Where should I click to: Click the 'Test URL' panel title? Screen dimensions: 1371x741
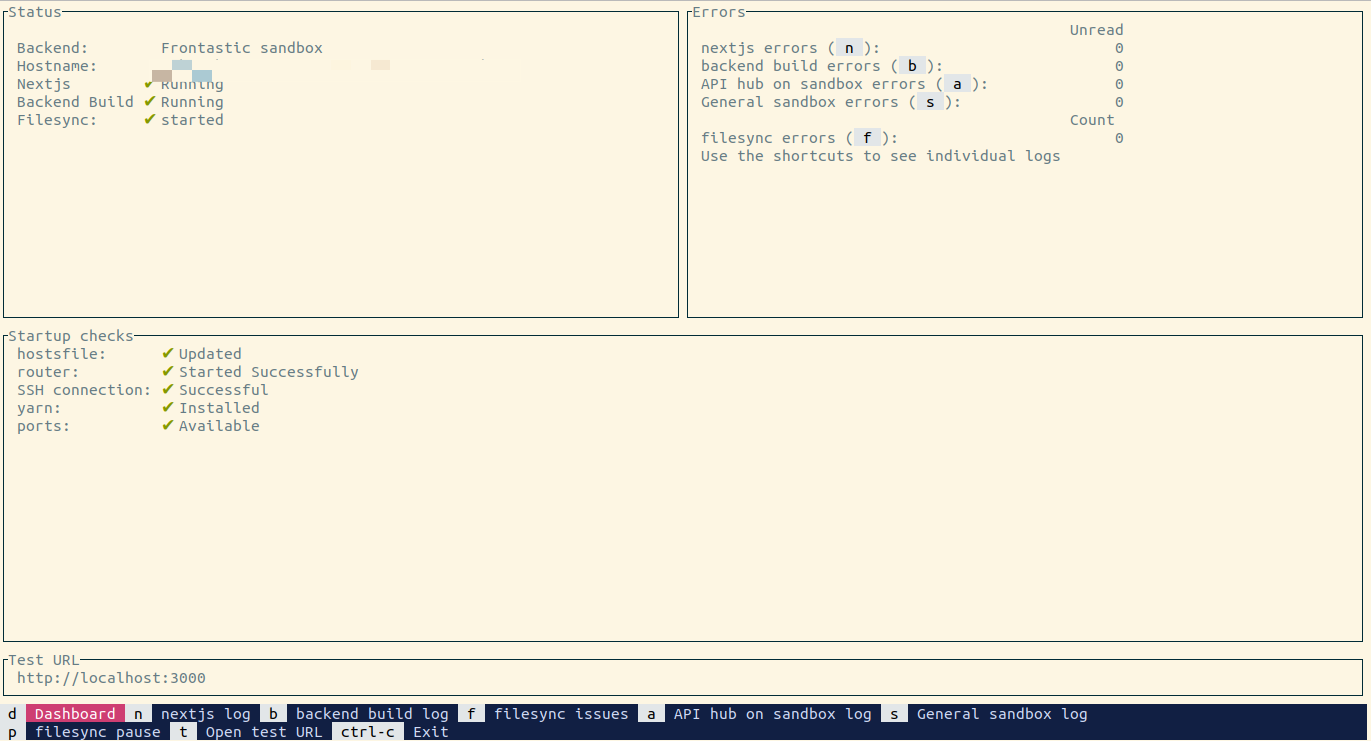44,660
